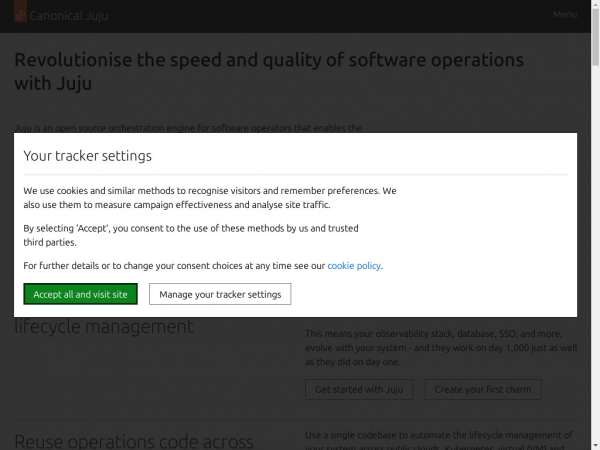Accept all and visit site

(80, 294)
